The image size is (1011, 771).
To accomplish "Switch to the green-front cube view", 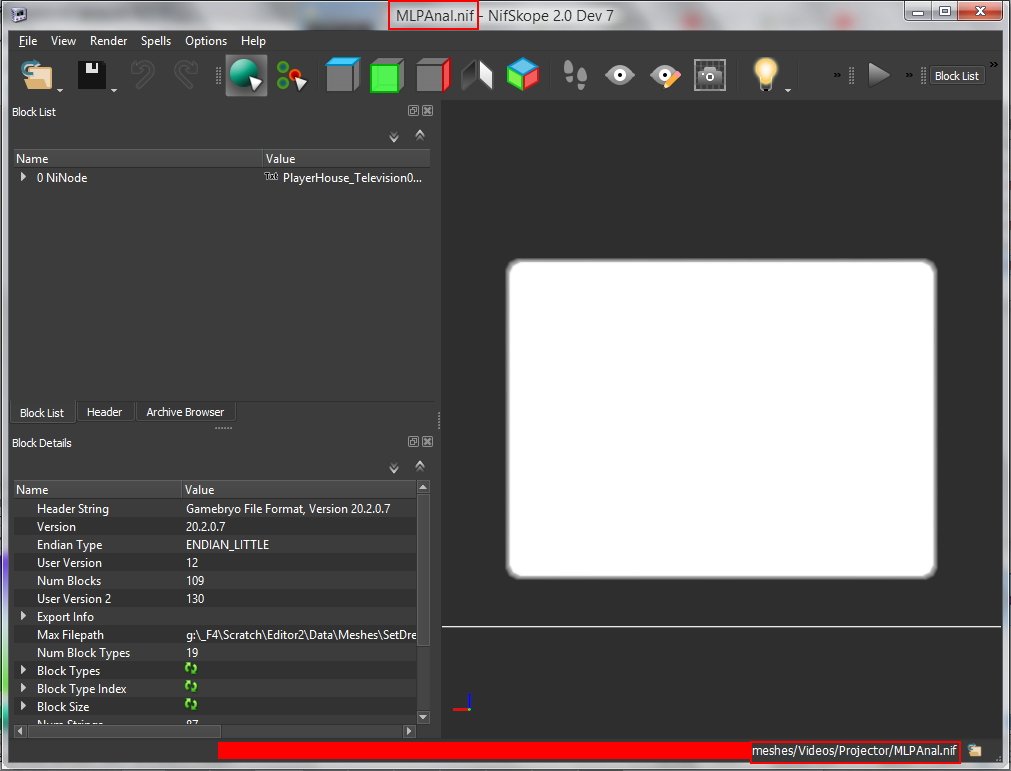I will coord(386,76).
